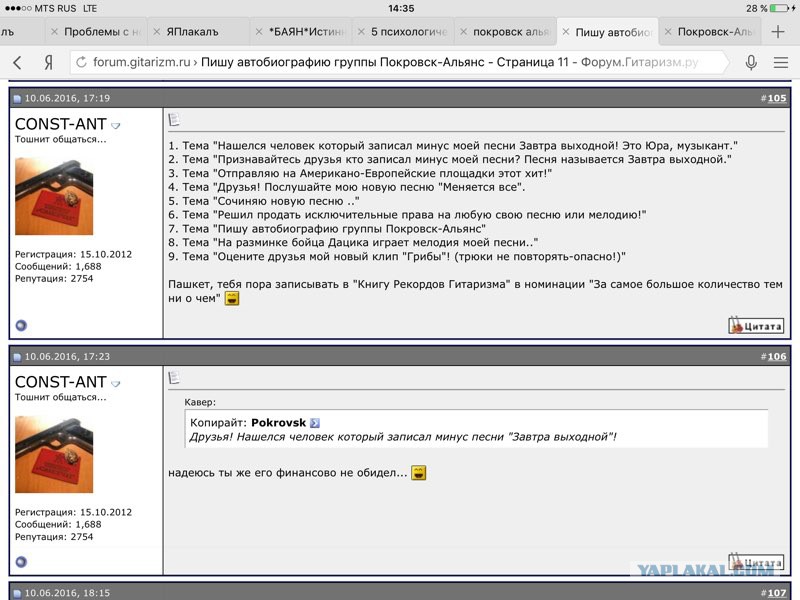Click the post icon in message #105
The width and height of the screenshot is (800, 600).
[174, 119]
